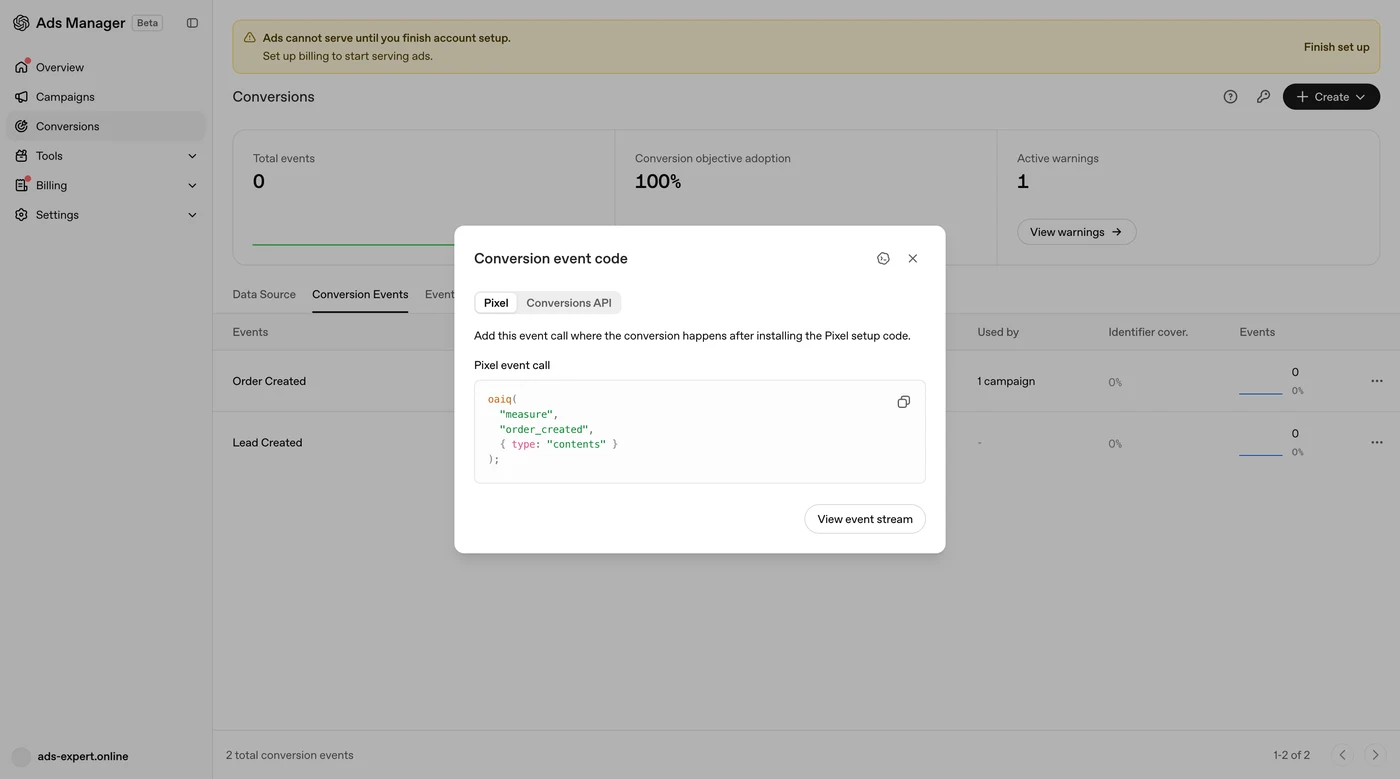Open help via the question mark icon

[x=1230, y=97]
